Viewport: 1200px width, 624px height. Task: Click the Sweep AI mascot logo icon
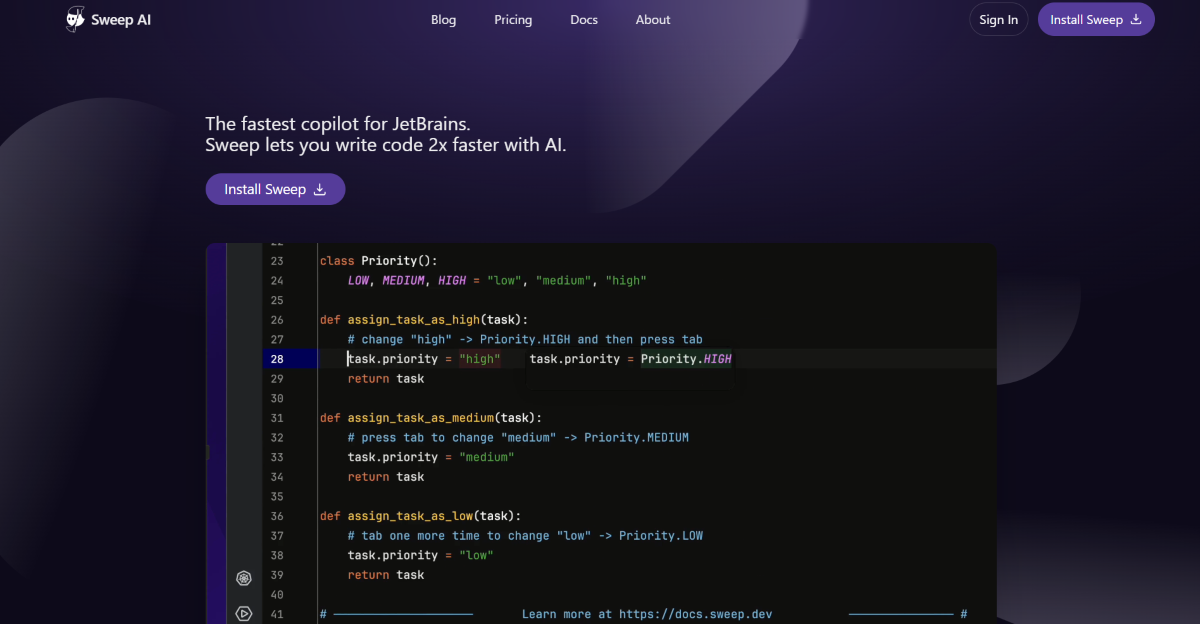pyautogui.click(x=76, y=20)
